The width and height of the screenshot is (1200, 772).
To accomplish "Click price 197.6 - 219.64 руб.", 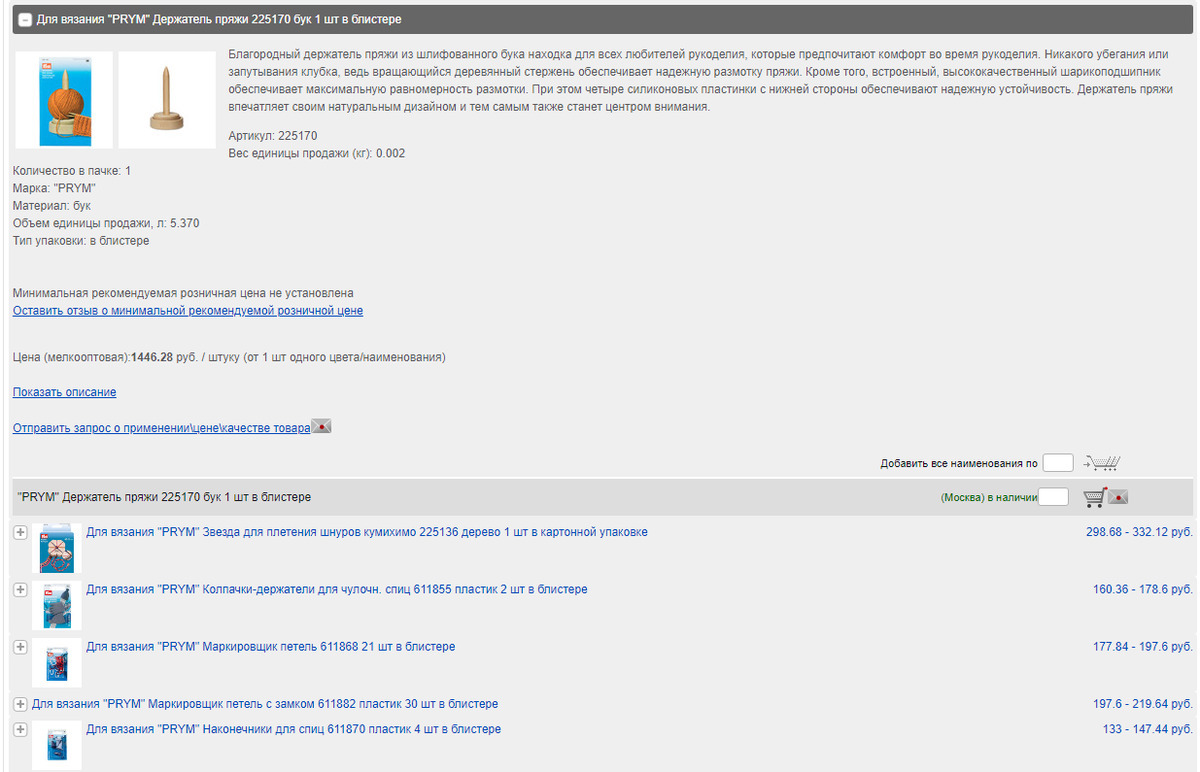I will [x=1143, y=704].
